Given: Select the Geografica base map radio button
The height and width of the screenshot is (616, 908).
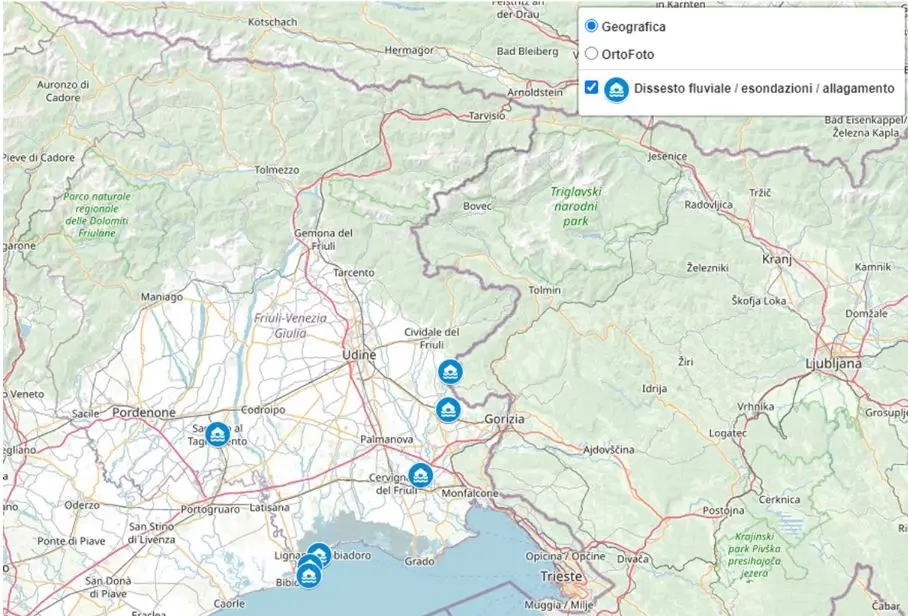Looking at the screenshot, I should click(x=591, y=26).
